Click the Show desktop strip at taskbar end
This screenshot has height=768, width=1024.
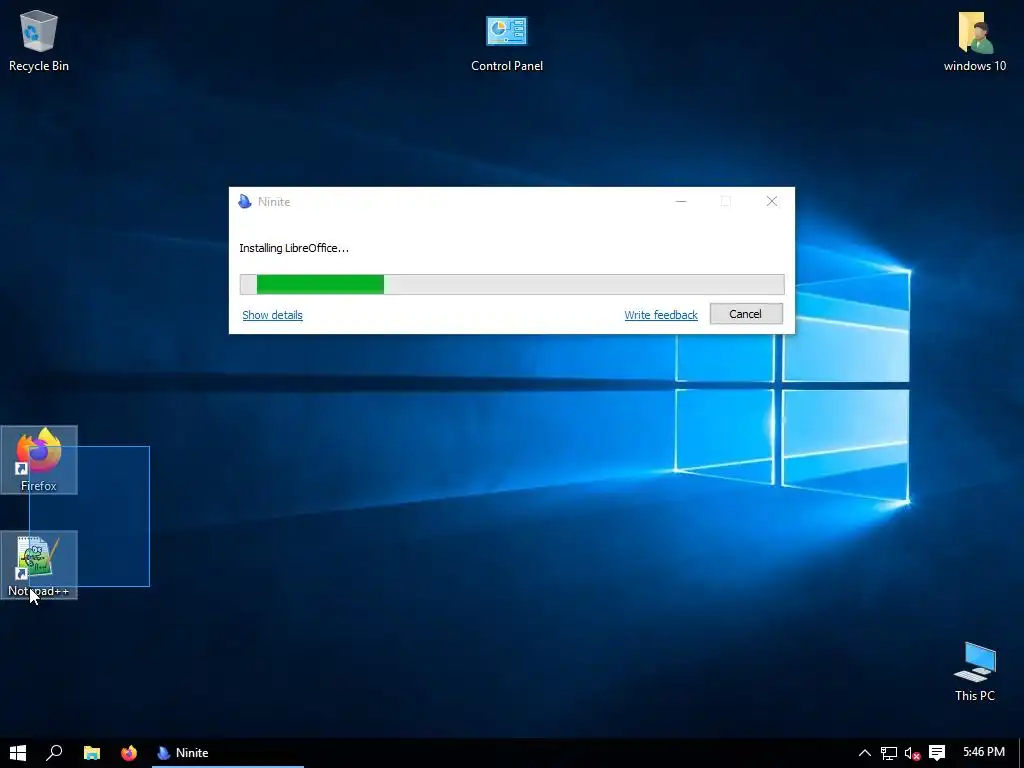pyautogui.click(x=1021, y=753)
